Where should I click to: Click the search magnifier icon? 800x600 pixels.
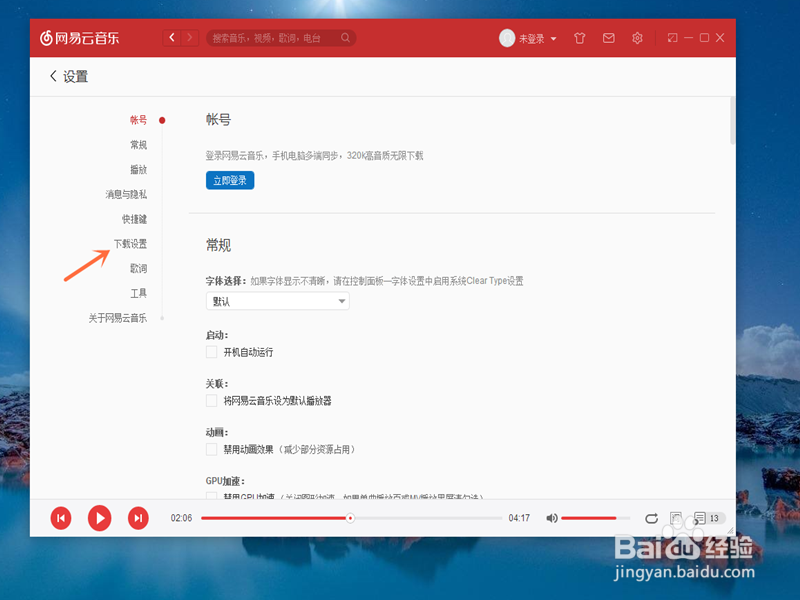[x=345, y=38]
